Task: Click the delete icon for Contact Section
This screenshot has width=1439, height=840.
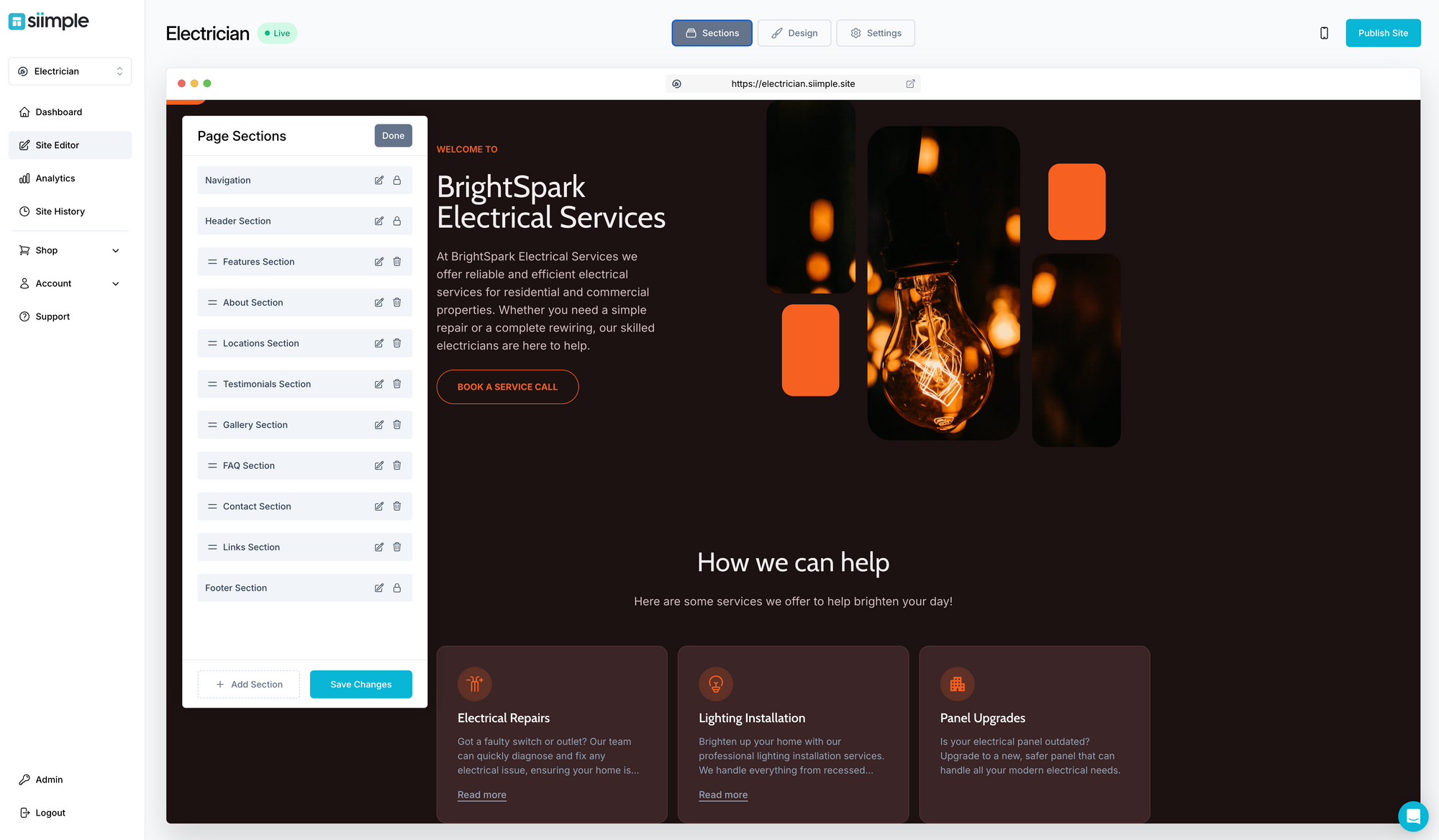Action: pos(396,506)
